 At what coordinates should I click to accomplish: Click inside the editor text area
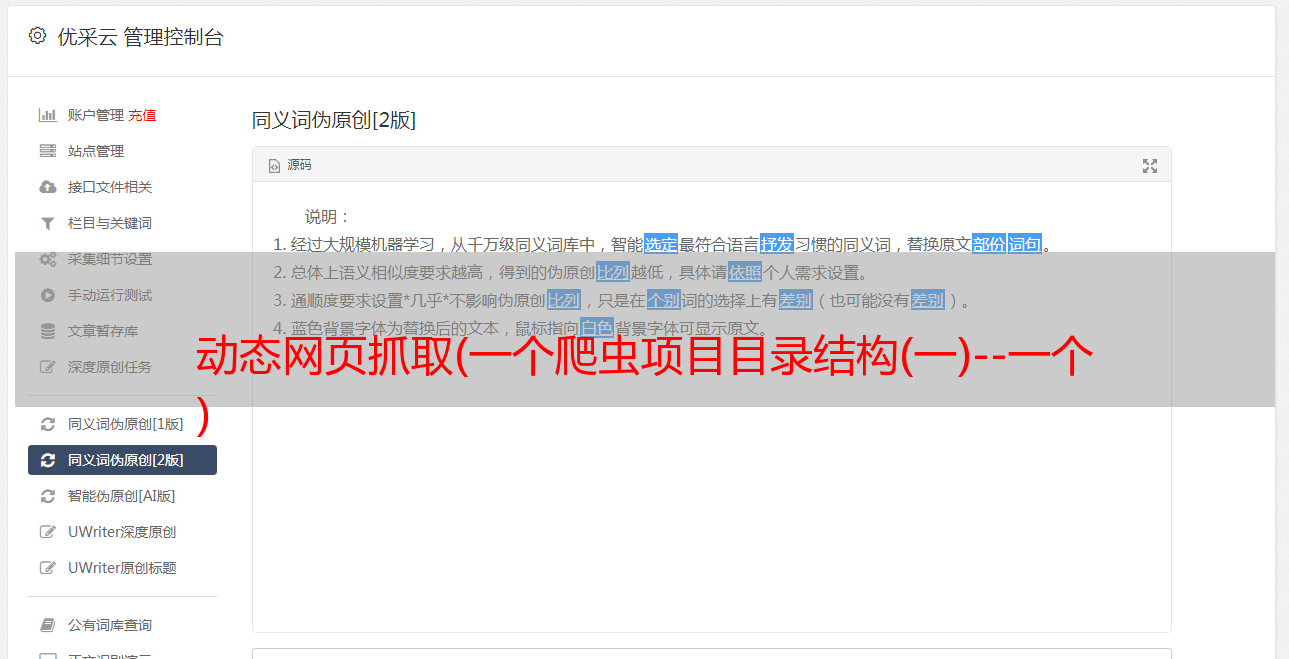coord(711,500)
